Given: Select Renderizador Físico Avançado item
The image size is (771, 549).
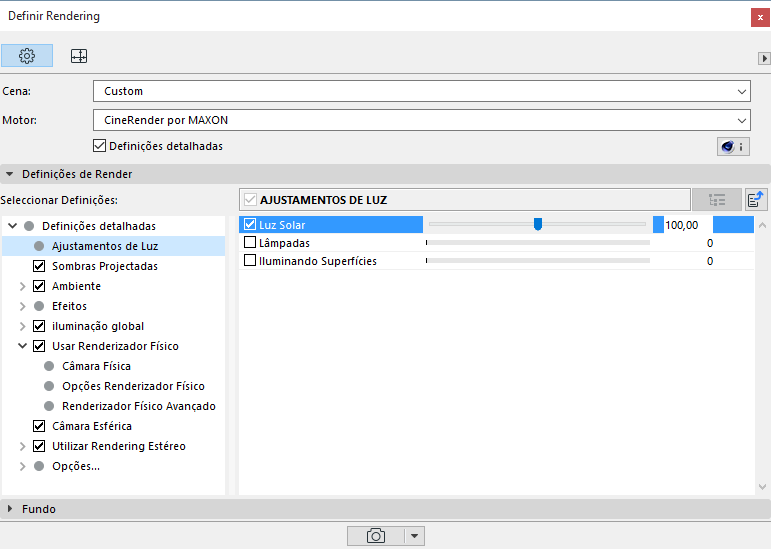Looking at the screenshot, I should 139,406.
